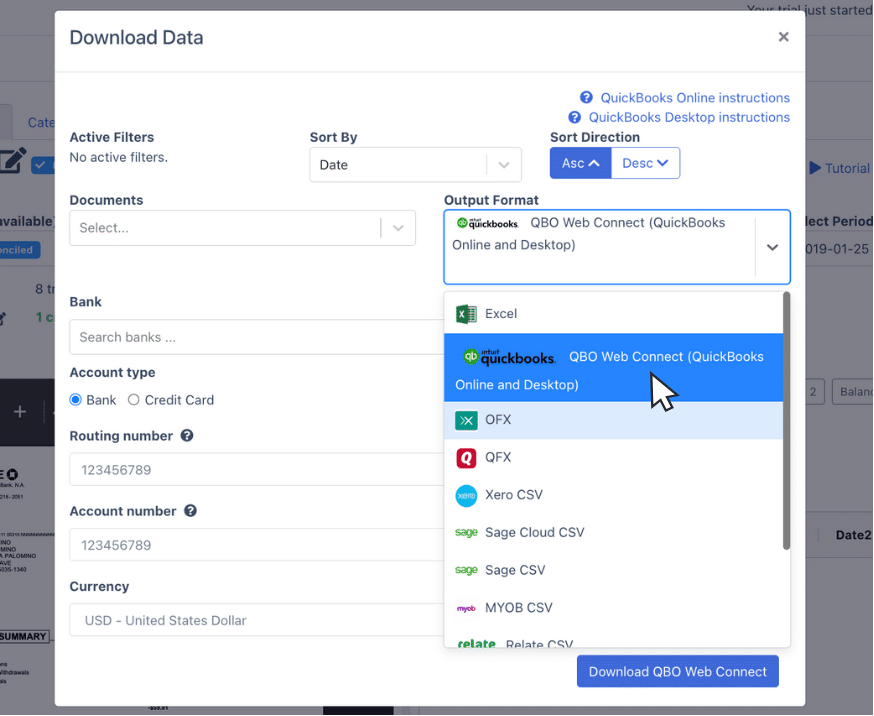The image size is (874, 716).
Task: Click the QFX Quicken icon
Action: pos(466,457)
